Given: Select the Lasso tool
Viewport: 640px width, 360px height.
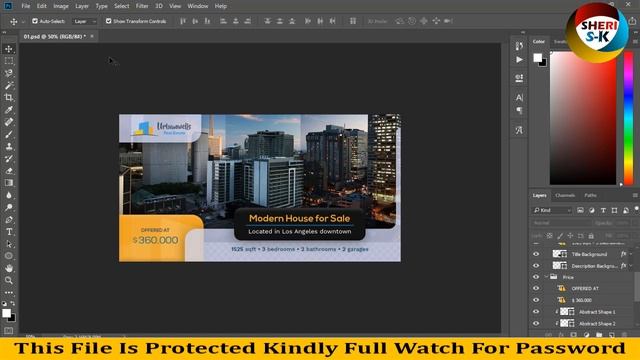Looking at the screenshot, I should point(9,73).
